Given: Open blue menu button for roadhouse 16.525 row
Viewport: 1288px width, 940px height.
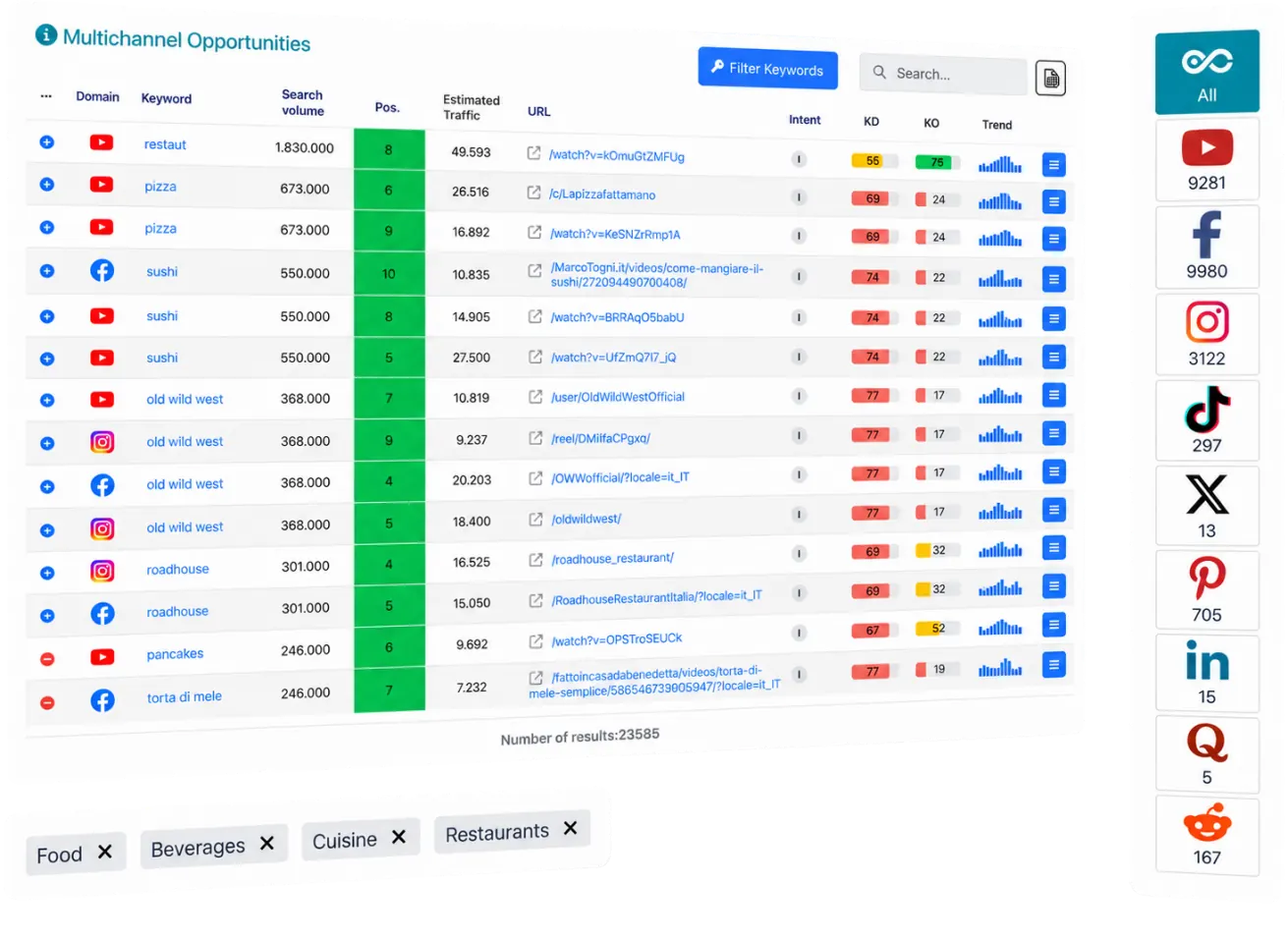Looking at the screenshot, I should [x=1053, y=548].
